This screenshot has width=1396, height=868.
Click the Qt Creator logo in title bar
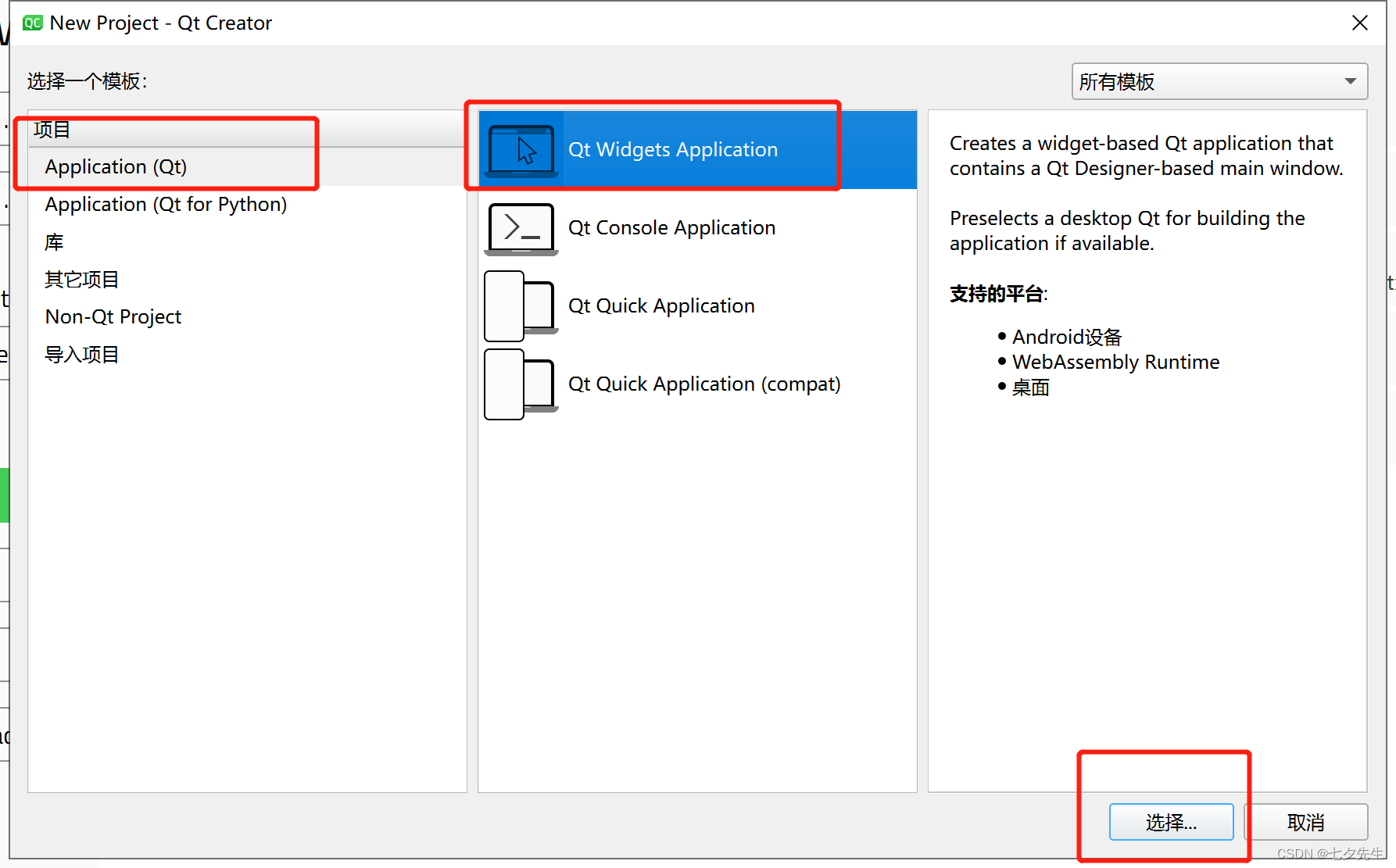pos(32,23)
